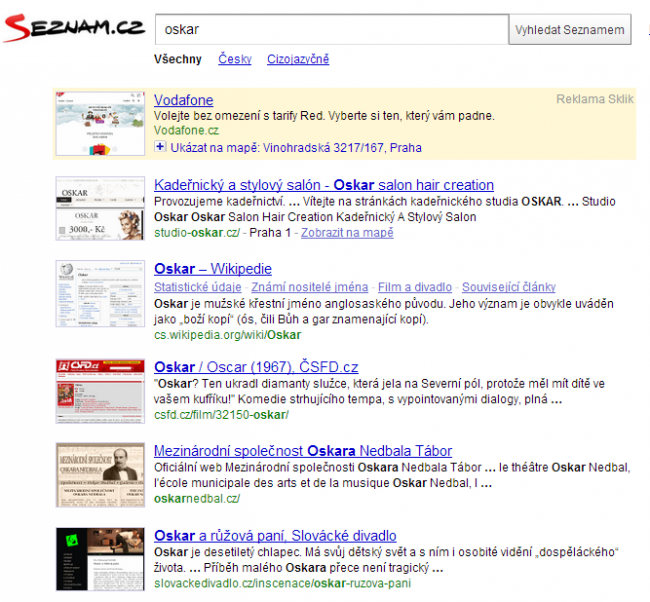Open the Slovácké divadlo dark thumbnail
Screen dimensions: 650x602
[100, 559]
